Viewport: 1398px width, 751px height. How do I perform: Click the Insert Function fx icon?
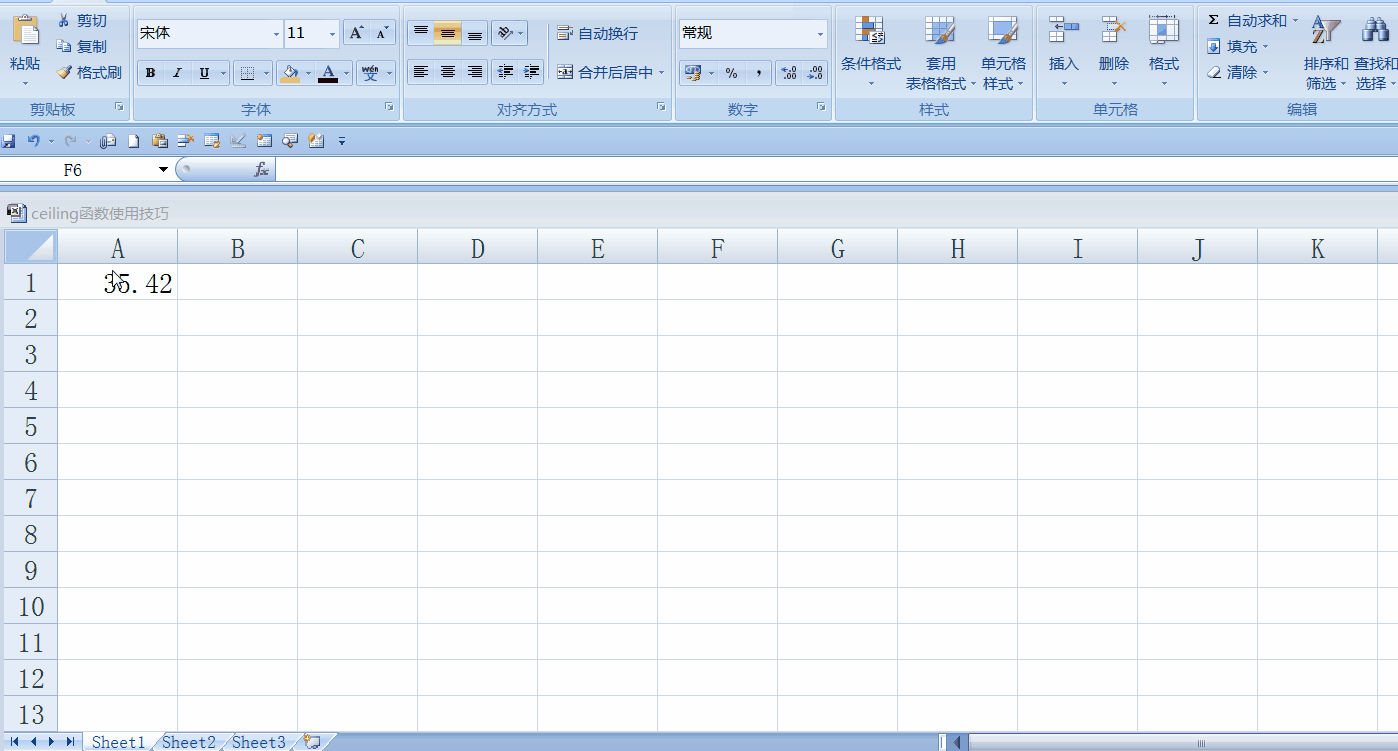coord(261,170)
